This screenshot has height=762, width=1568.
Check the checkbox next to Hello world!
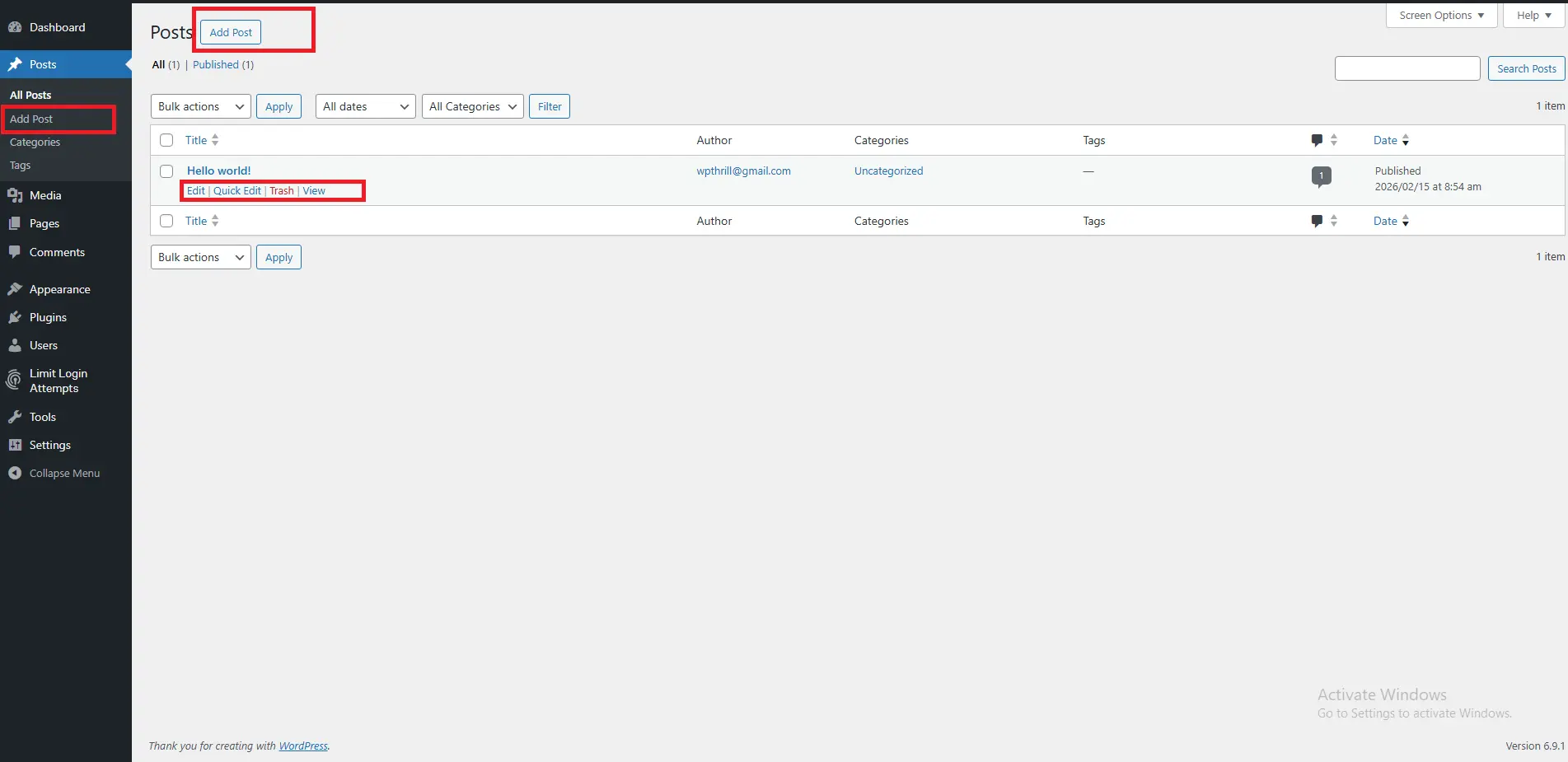(166, 171)
